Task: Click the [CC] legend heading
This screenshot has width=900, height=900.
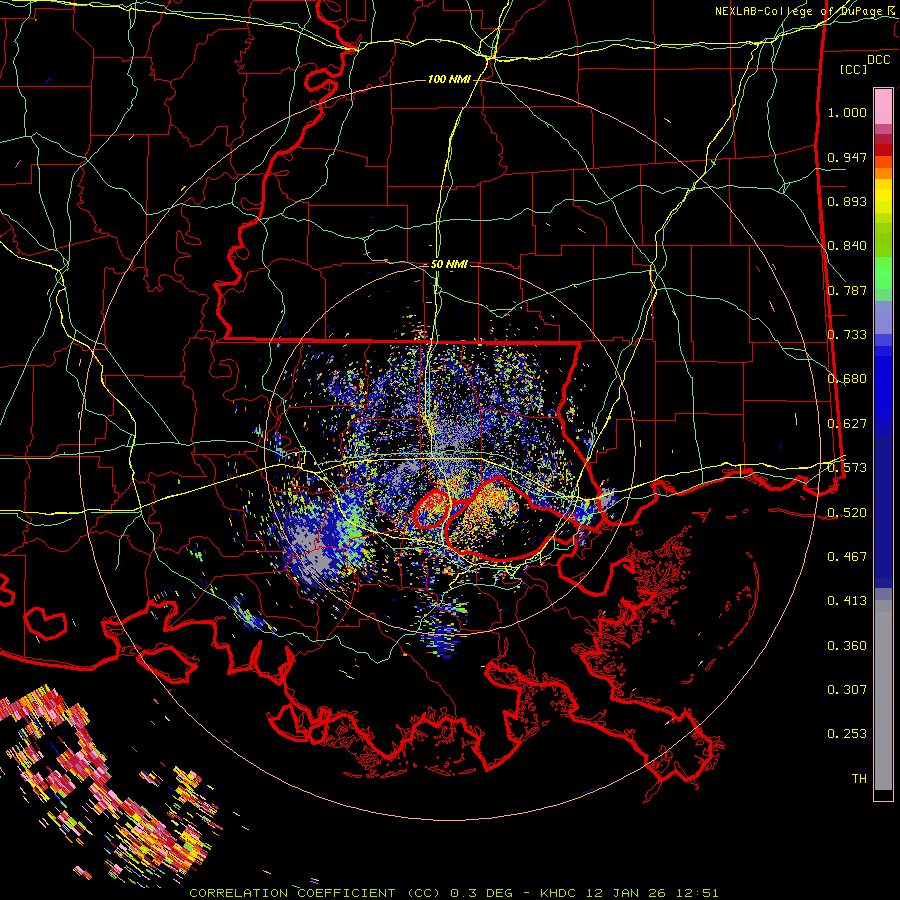Action: coord(854,69)
